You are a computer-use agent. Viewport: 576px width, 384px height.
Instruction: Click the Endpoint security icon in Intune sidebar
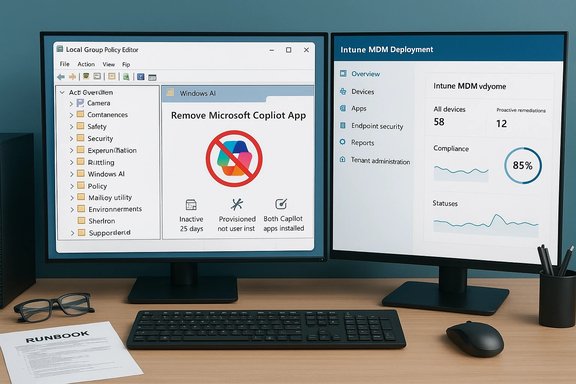(x=343, y=125)
